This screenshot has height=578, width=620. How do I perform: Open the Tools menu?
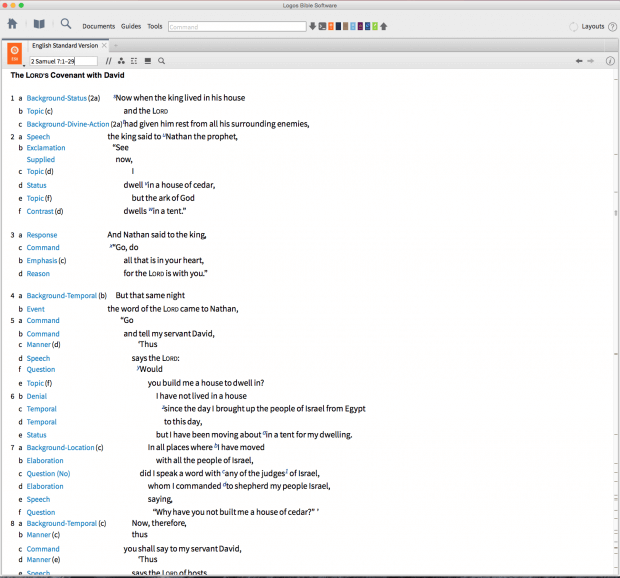[155, 26]
